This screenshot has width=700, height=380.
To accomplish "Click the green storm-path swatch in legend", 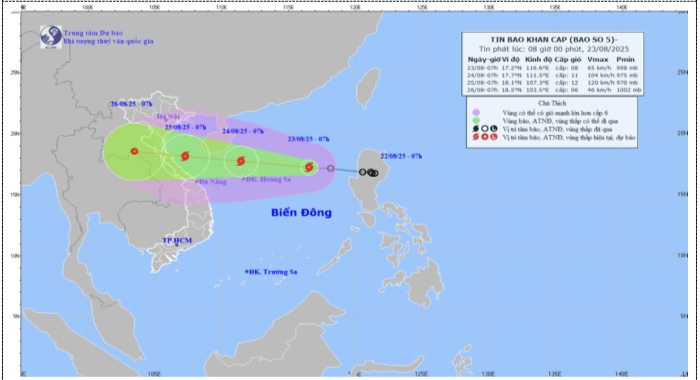I will coord(476,121).
